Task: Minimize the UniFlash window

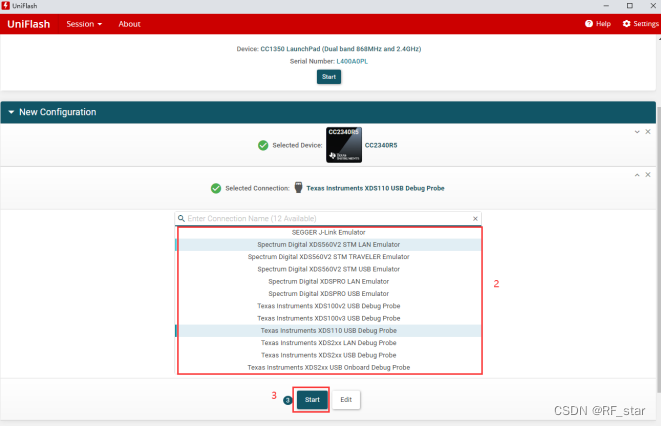Action: 606,5
